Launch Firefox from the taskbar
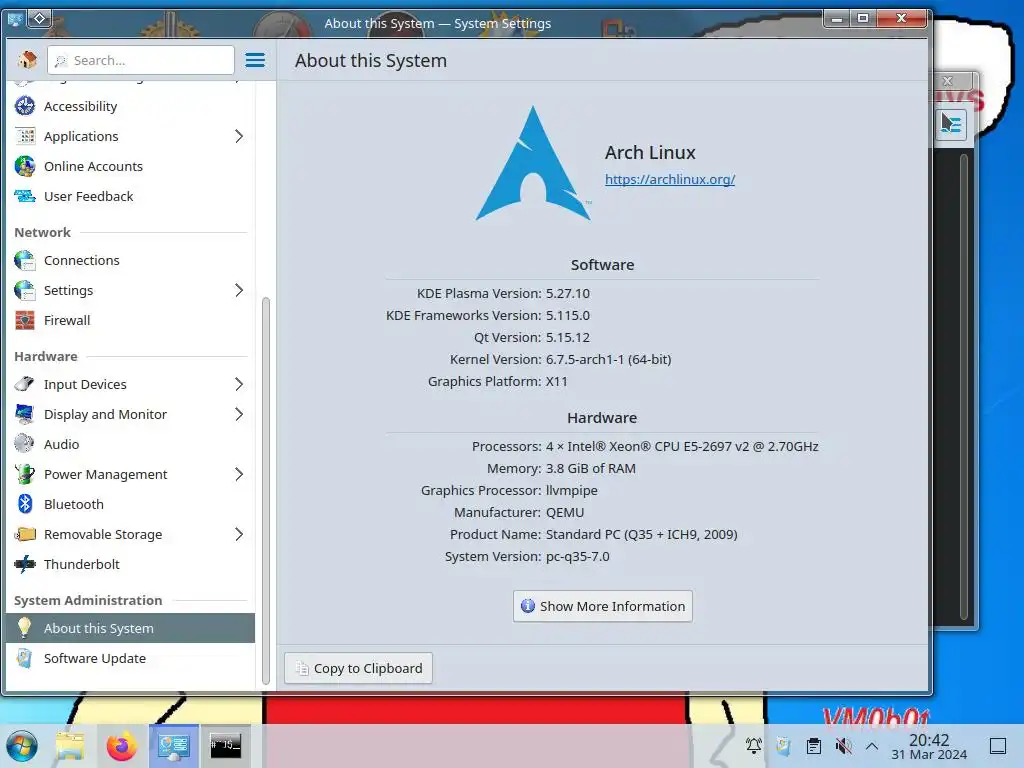The width and height of the screenshot is (1024, 768). tap(122, 746)
